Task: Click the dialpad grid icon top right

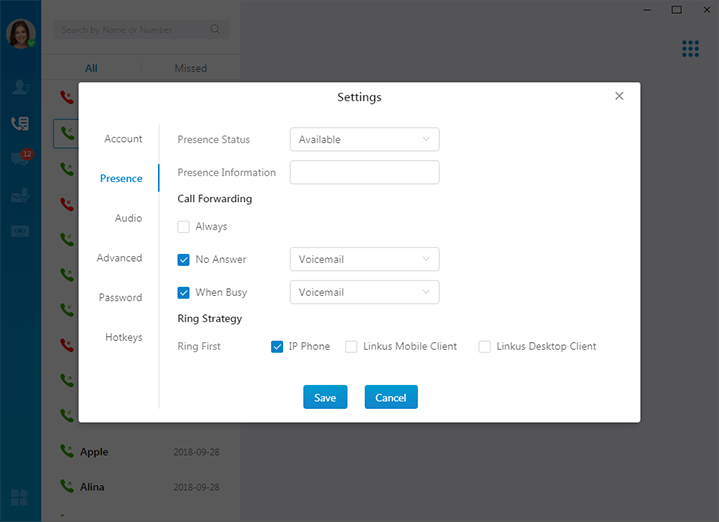Action: [690, 48]
